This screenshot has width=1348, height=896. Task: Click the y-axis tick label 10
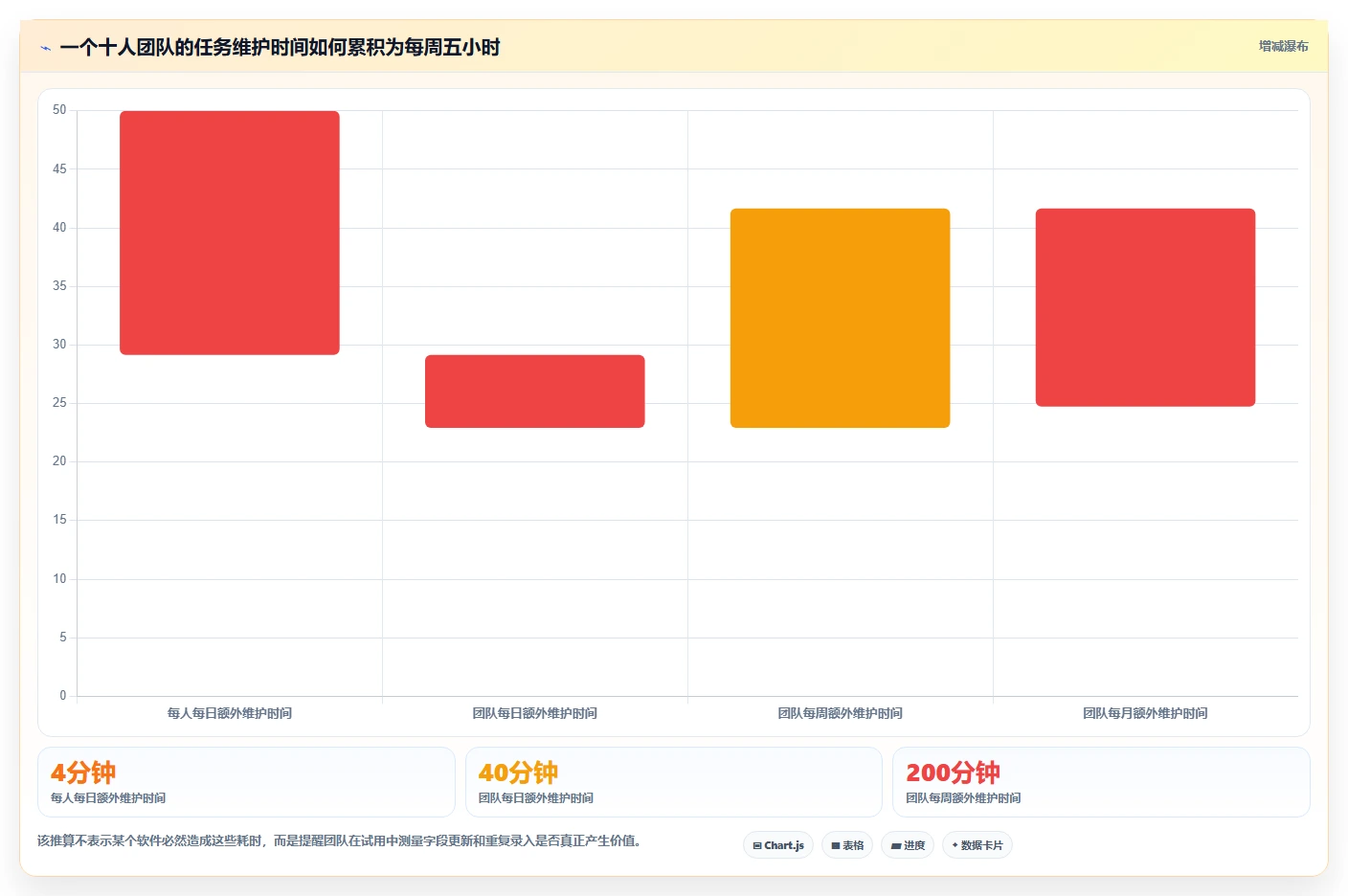pos(59,579)
